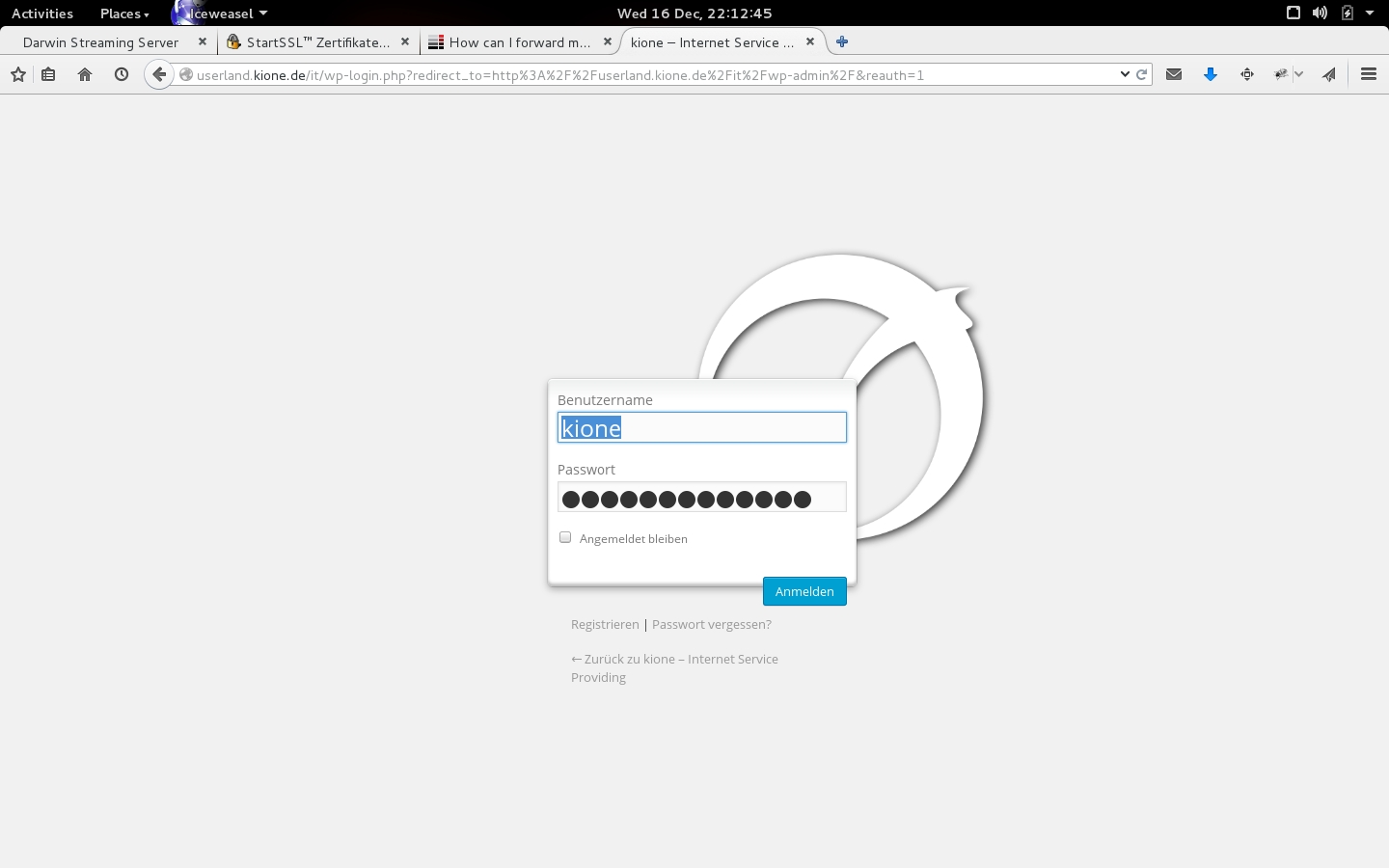Go to the browser home page
Screen dimensions: 1389x868
click(85, 74)
